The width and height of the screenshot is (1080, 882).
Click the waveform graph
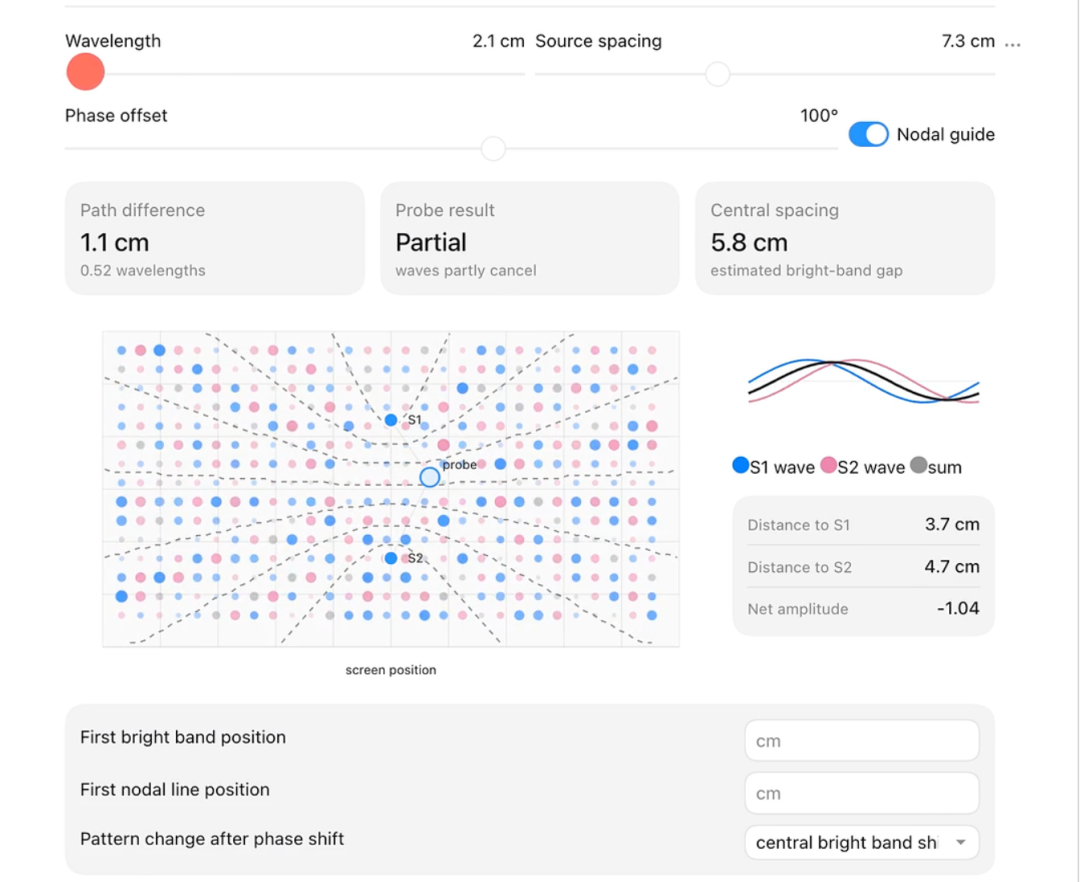click(x=864, y=381)
